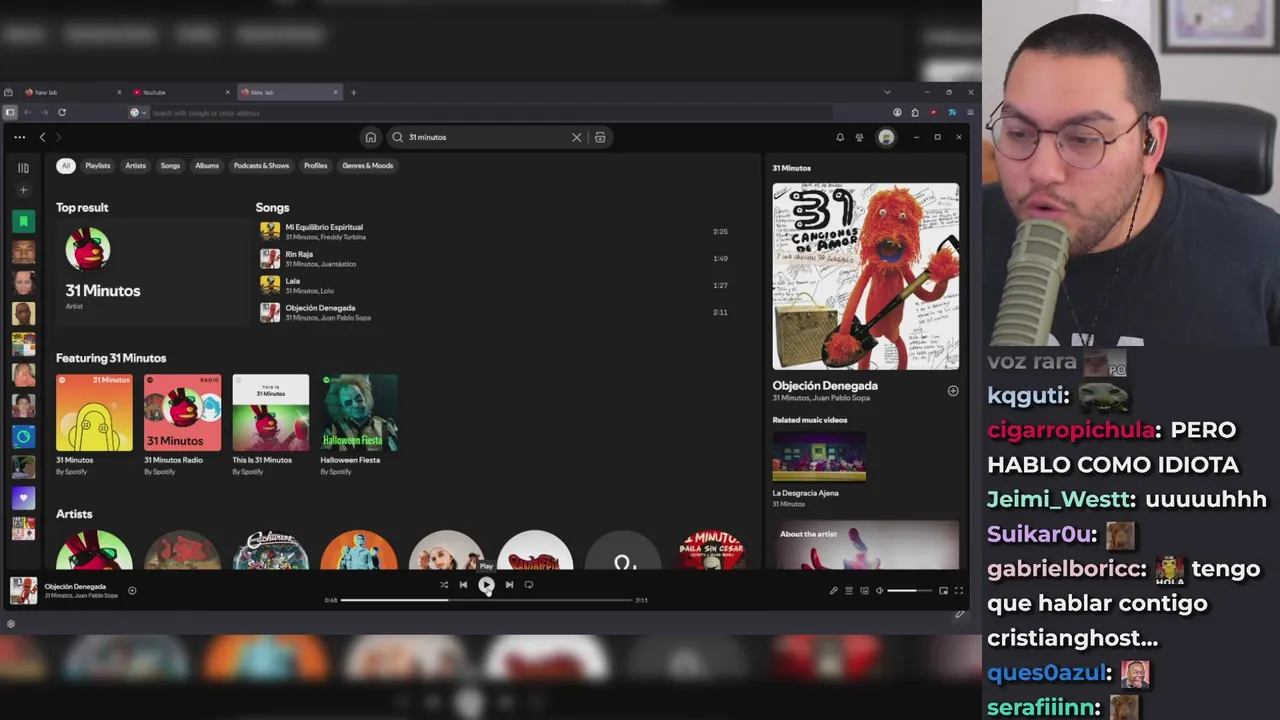Open purple heart playlist in sidebar
This screenshot has width=1280, height=720.
(x=23, y=497)
